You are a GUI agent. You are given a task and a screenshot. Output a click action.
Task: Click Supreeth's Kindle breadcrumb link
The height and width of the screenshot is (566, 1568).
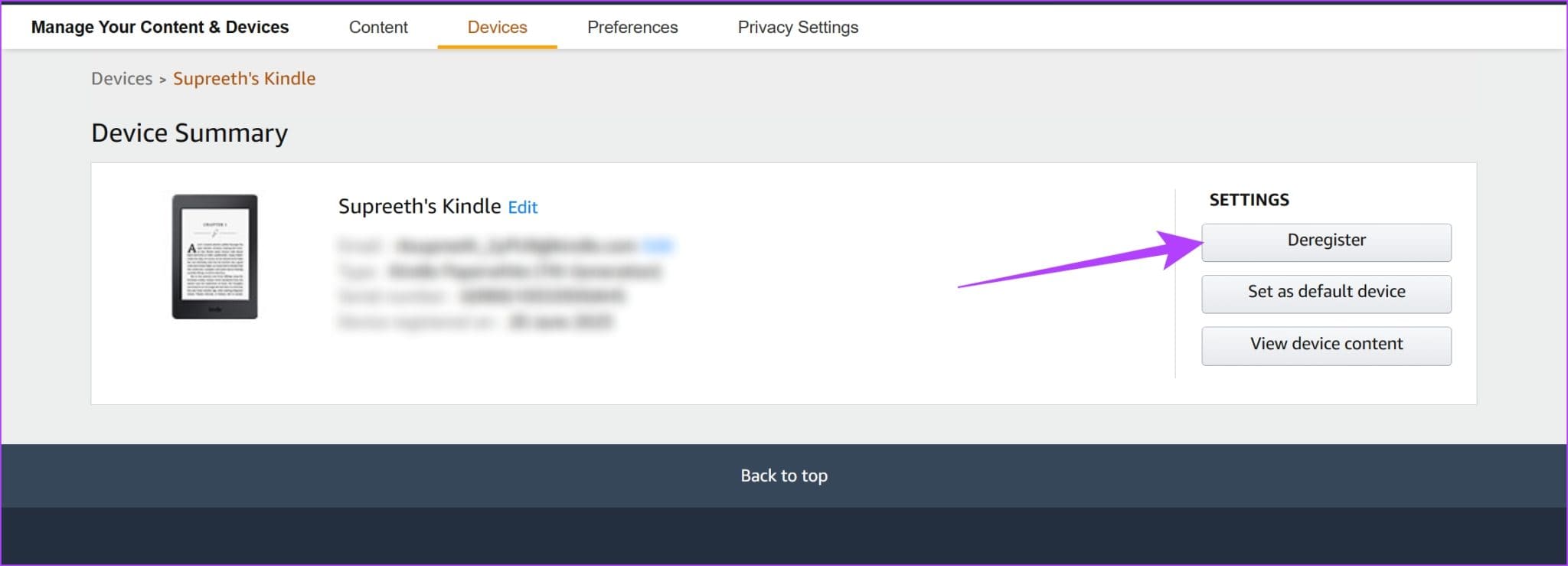coord(244,79)
